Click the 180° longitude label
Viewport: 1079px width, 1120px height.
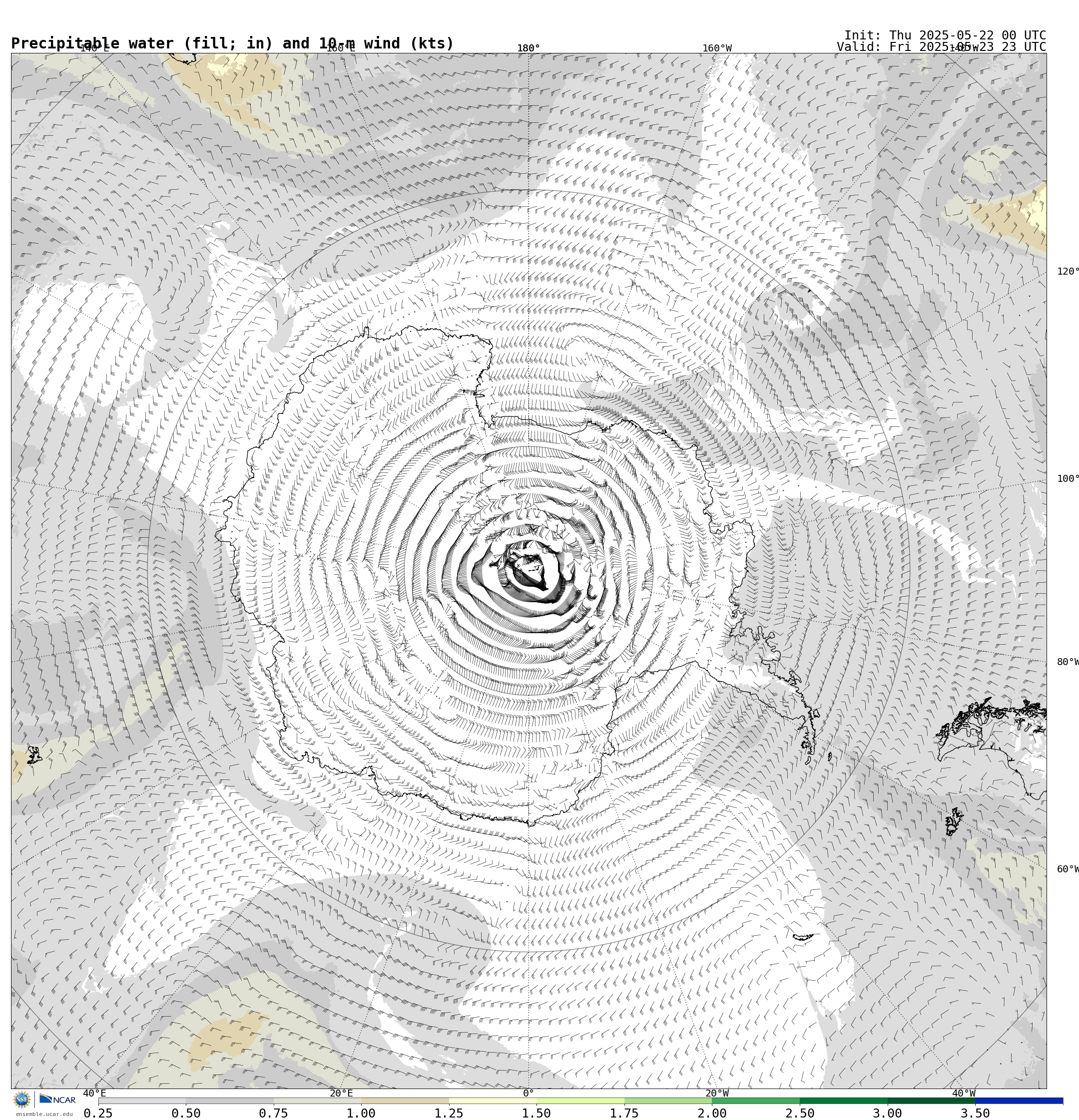point(529,48)
